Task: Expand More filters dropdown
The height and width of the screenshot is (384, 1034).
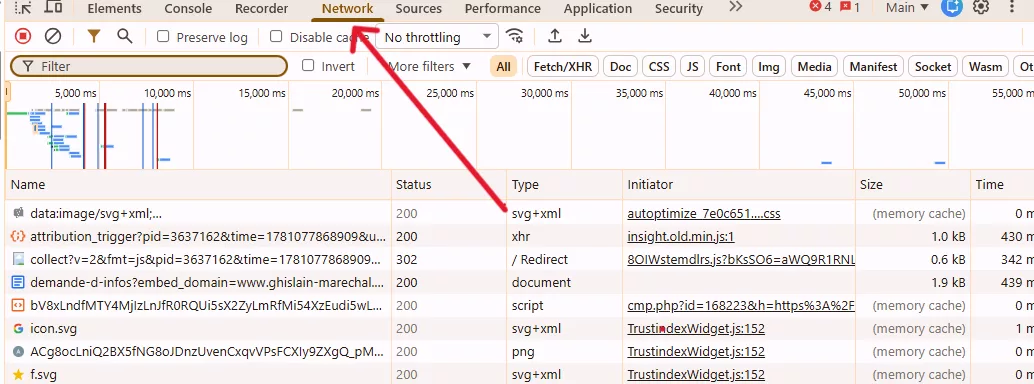Action: (x=429, y=66)
